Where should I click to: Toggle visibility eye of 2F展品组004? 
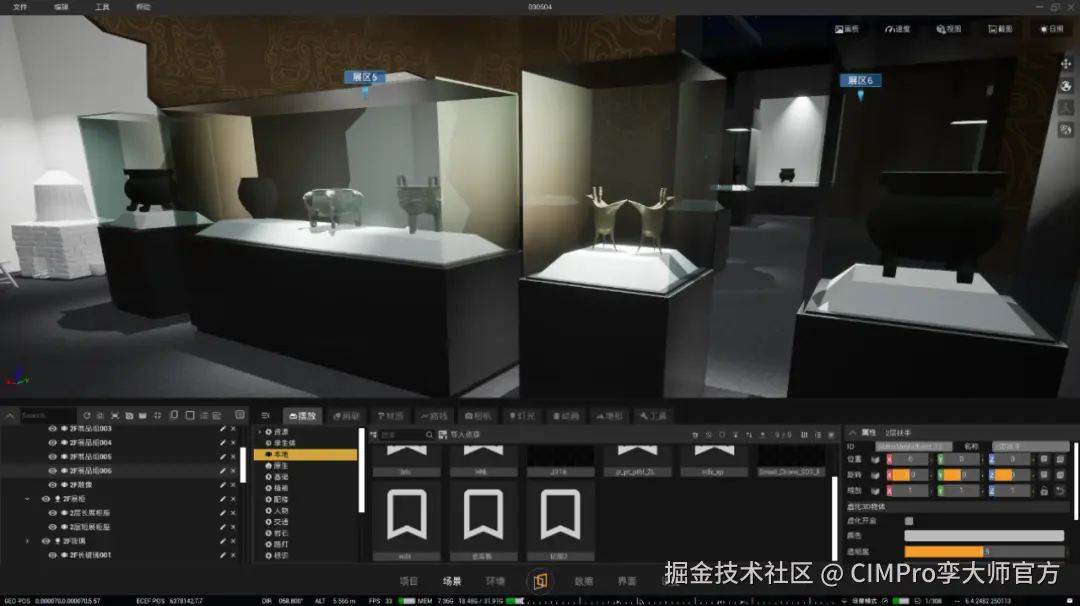pos(52,443)
